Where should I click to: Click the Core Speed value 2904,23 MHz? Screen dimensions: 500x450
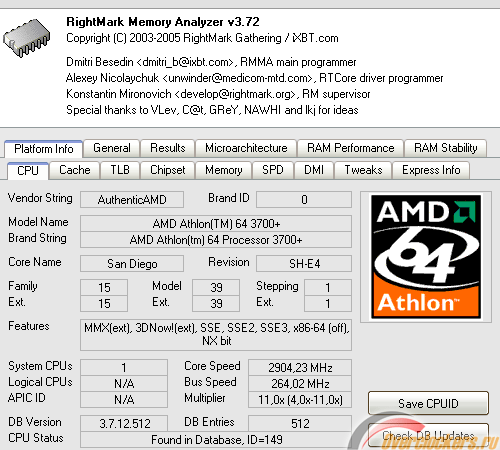point(300,367)
